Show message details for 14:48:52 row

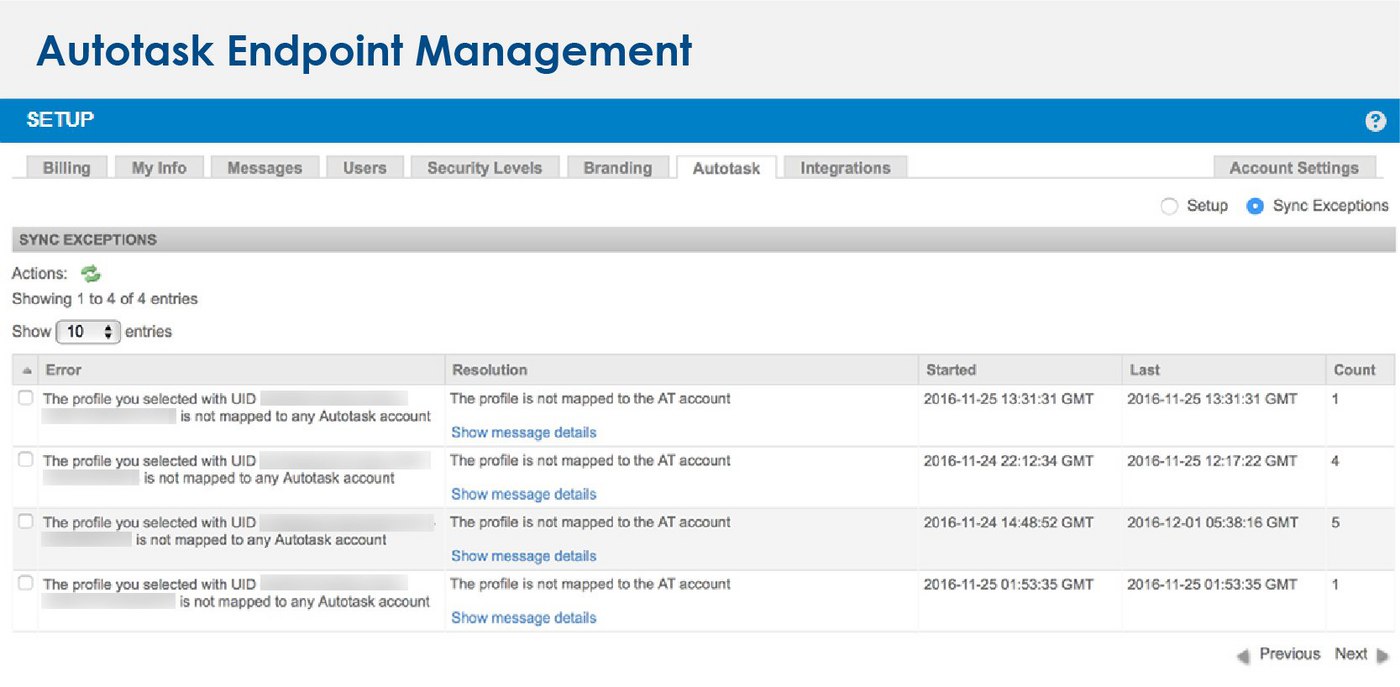[x=523, y=556]
